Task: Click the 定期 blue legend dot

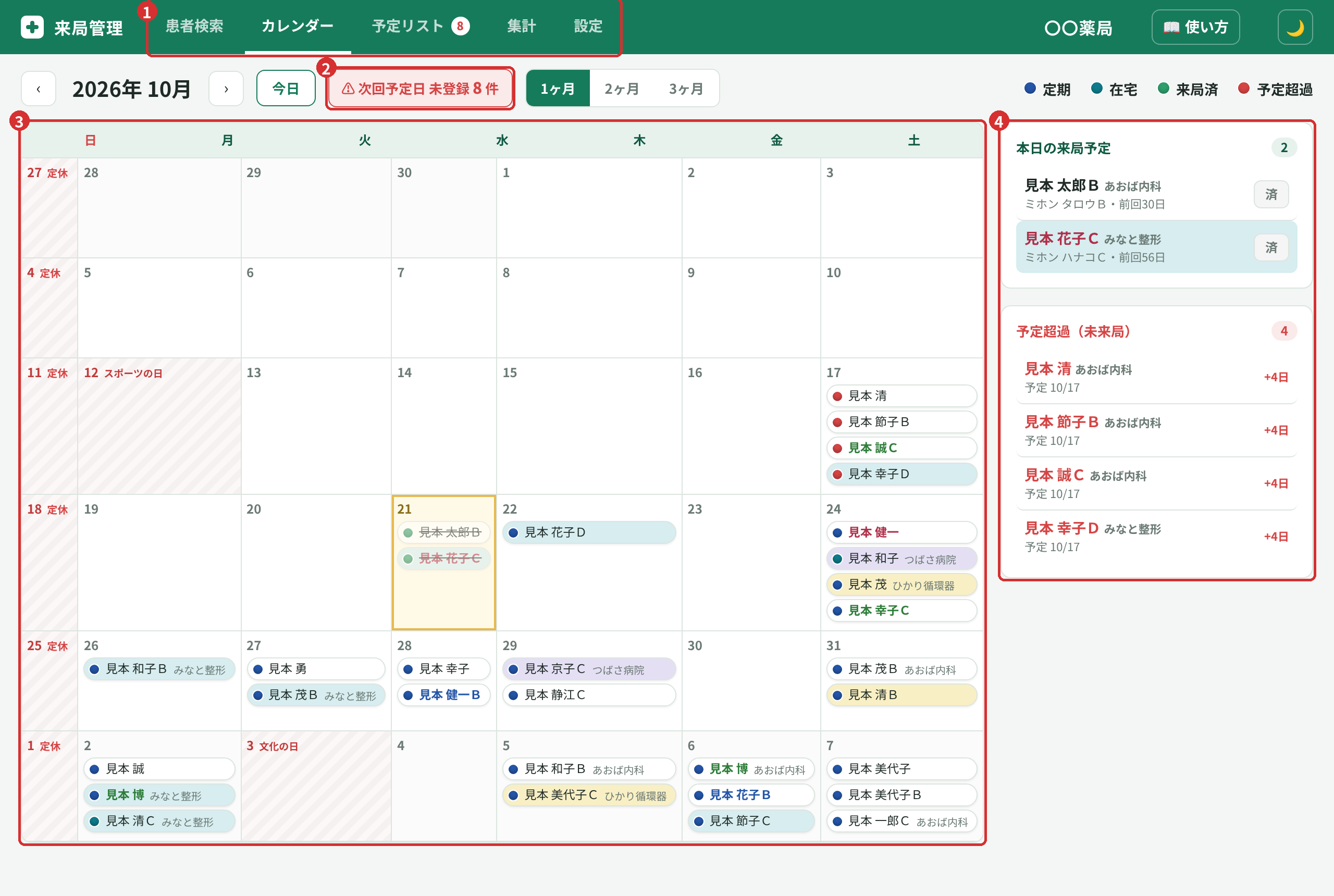Action: click(1030, 89)
